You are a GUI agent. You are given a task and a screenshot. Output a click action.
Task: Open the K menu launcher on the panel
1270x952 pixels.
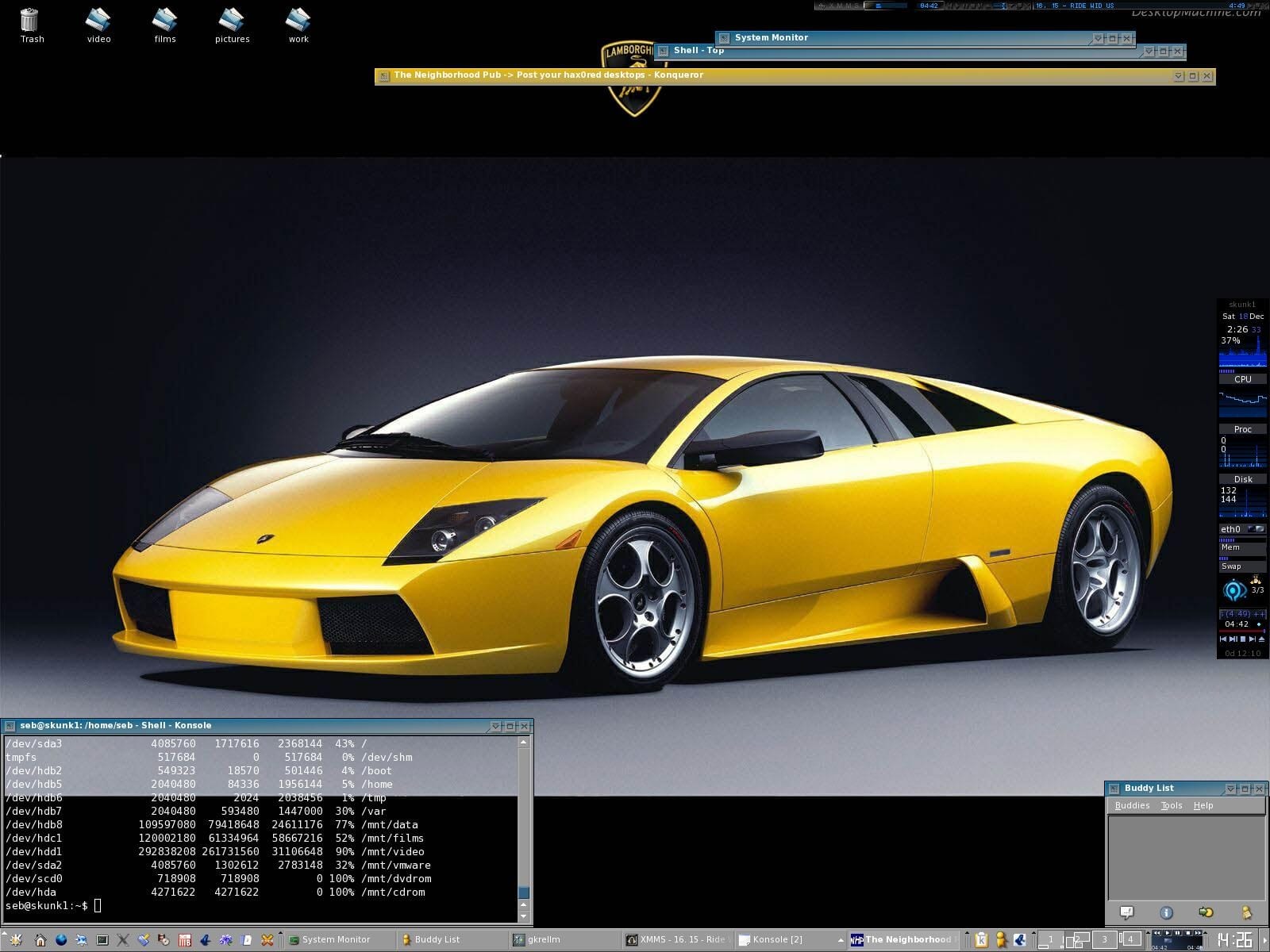coord(15,940)
